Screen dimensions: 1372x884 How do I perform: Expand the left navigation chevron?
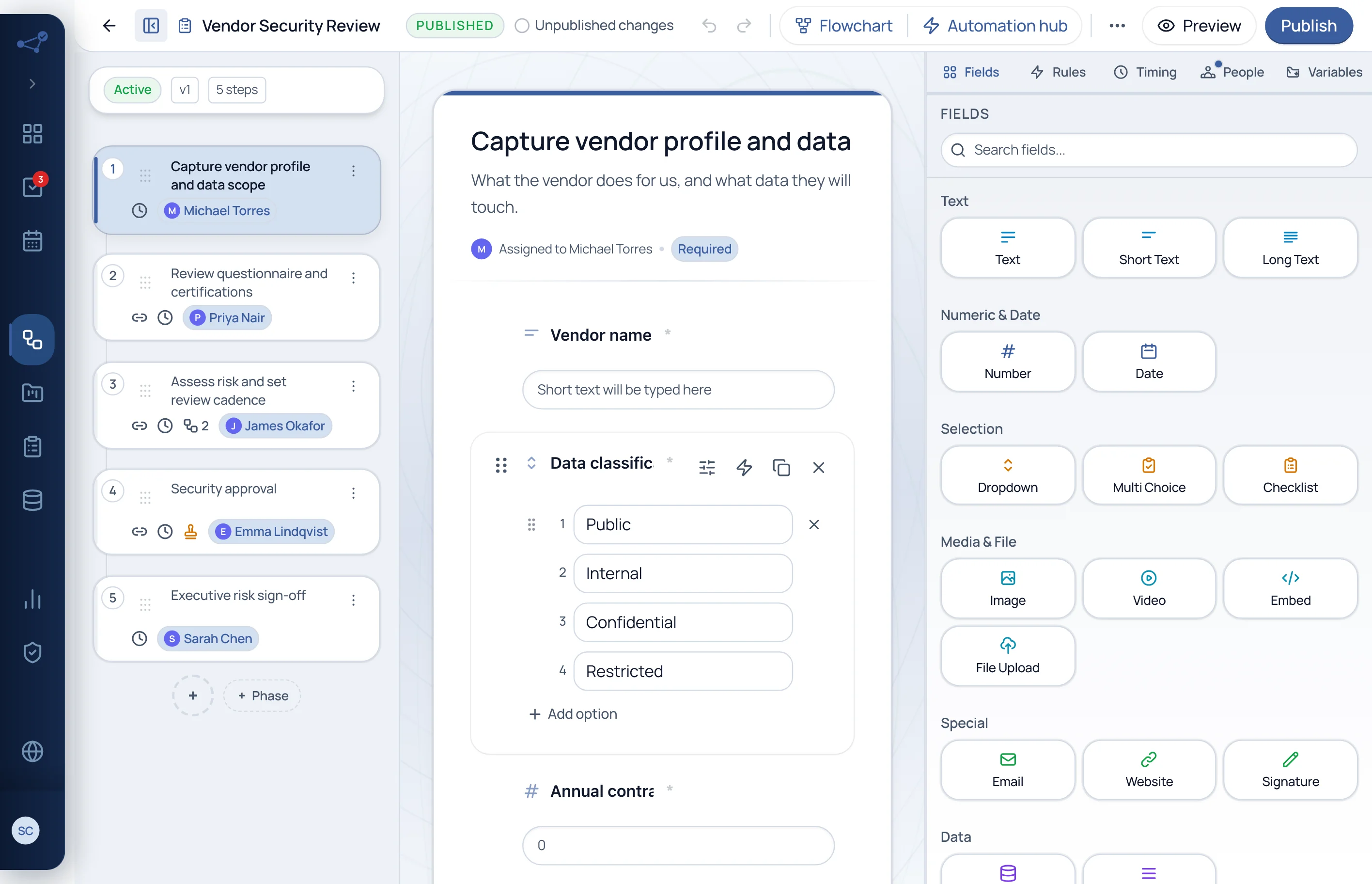[32, 84]
